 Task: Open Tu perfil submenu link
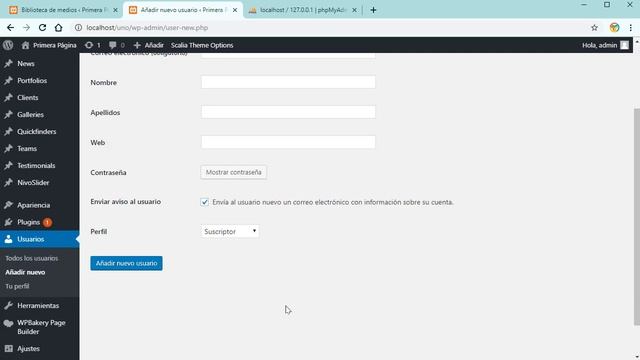click(x=17, y=286)
